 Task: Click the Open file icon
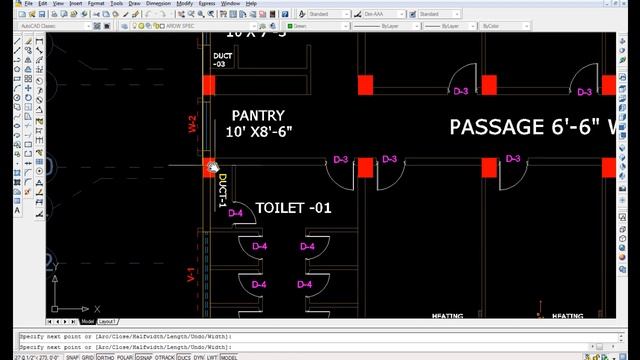[x=32, y=14]
